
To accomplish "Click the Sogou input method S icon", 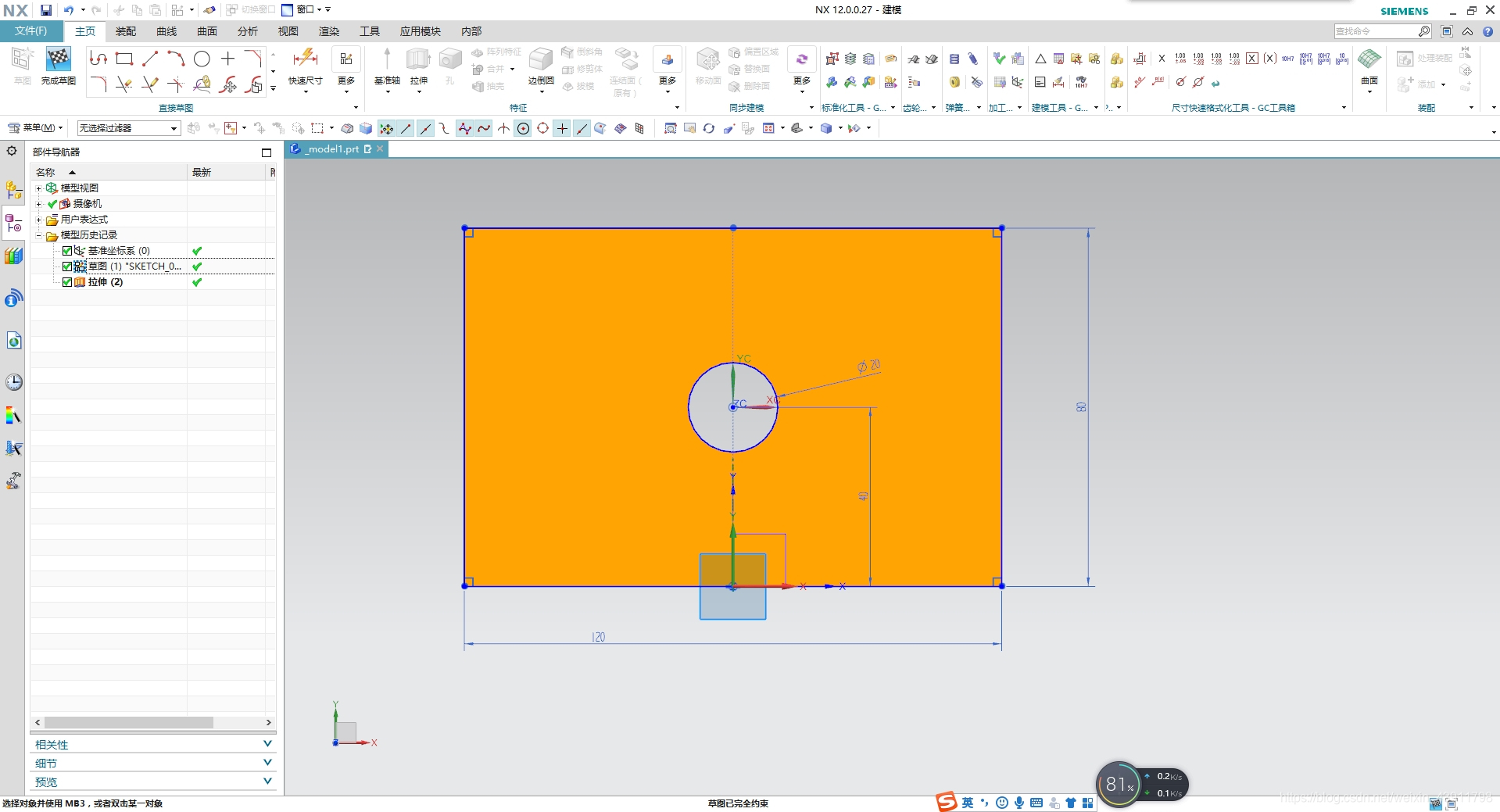I will click(x=947, y=802).
